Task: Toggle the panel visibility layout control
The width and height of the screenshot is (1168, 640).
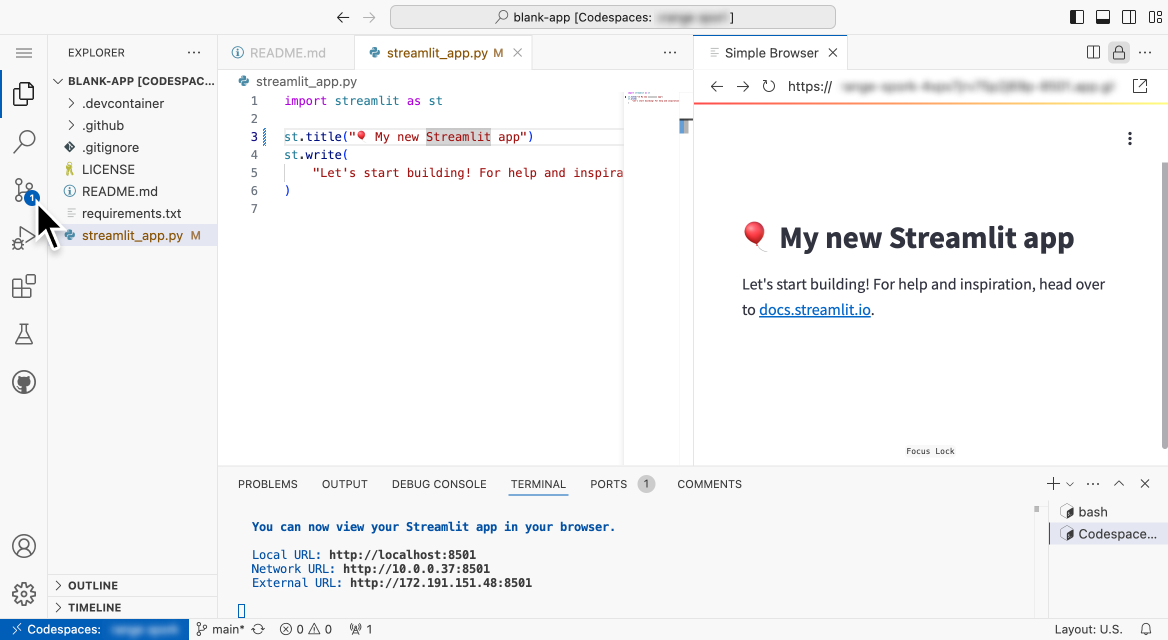Action: click(1104, 16)
